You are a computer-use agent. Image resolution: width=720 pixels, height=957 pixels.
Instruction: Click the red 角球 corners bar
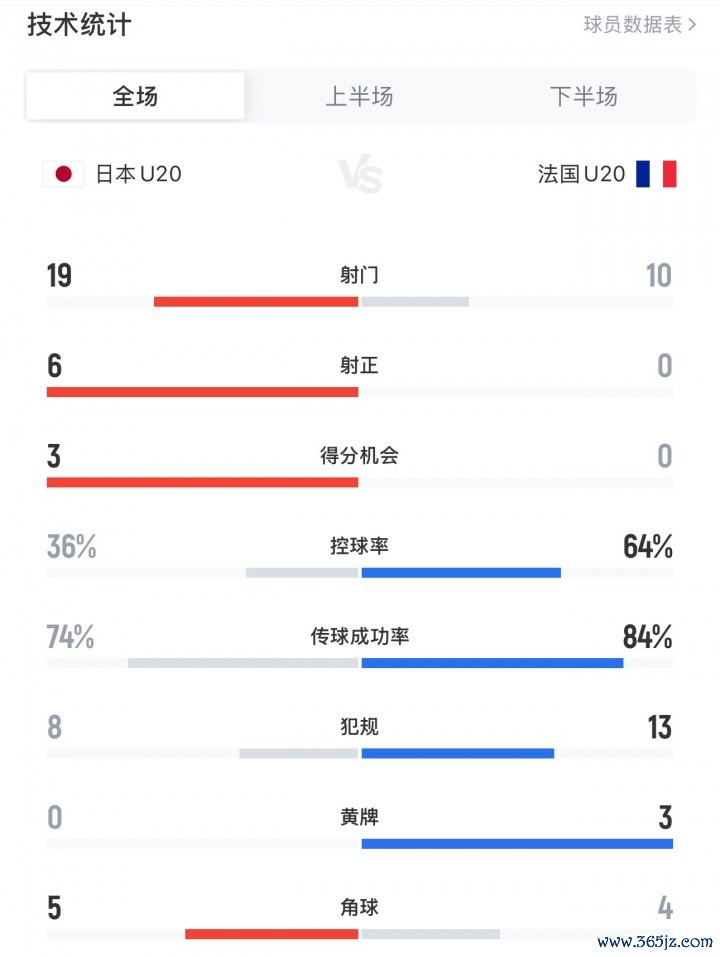tap(271, 934)
